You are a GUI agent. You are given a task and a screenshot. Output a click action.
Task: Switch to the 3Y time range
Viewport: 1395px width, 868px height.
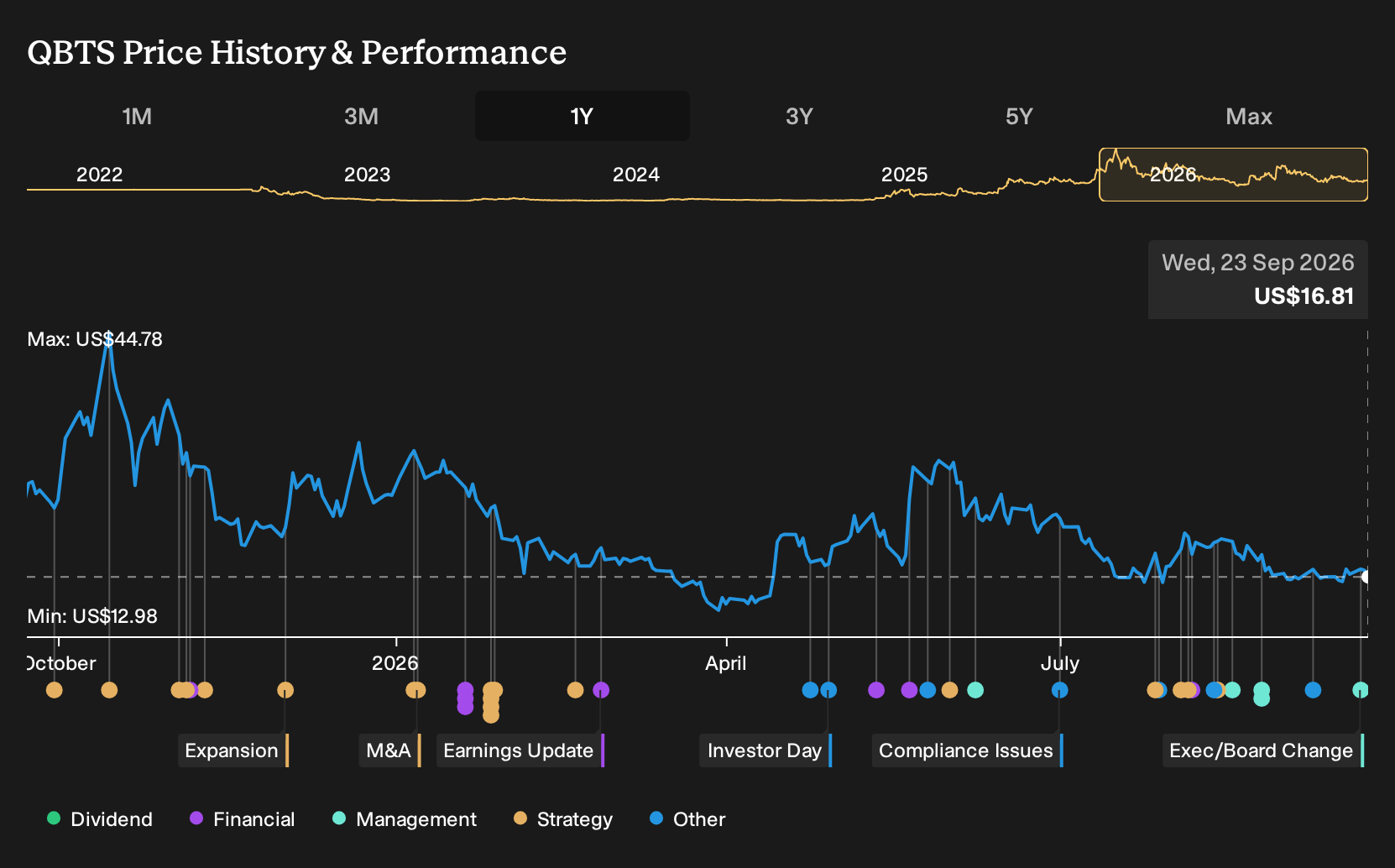click(x=799, y=116)
